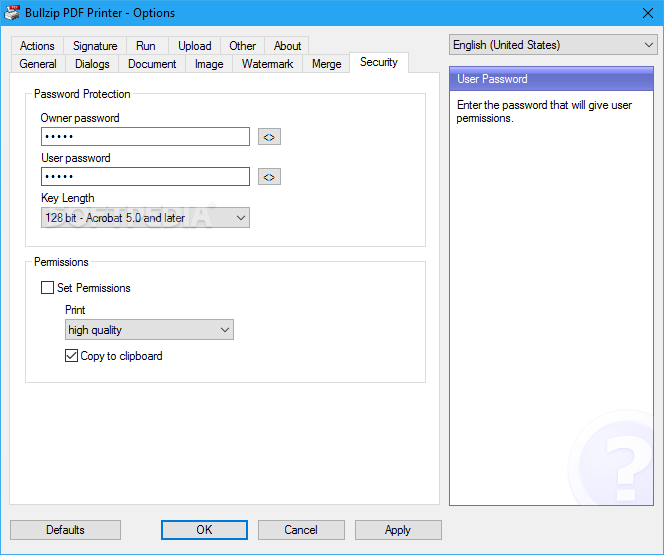Image resolution: width=664 pixels, height=555 pixels.
Task: Go to the Run tab
Action: coord(146,46)
